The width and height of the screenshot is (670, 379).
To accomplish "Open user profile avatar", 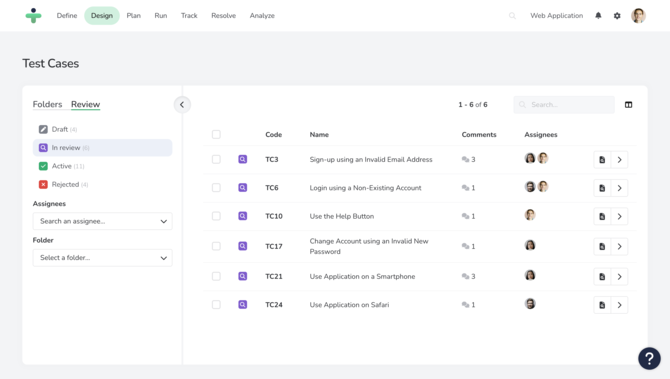I will (x=638, y=16).
